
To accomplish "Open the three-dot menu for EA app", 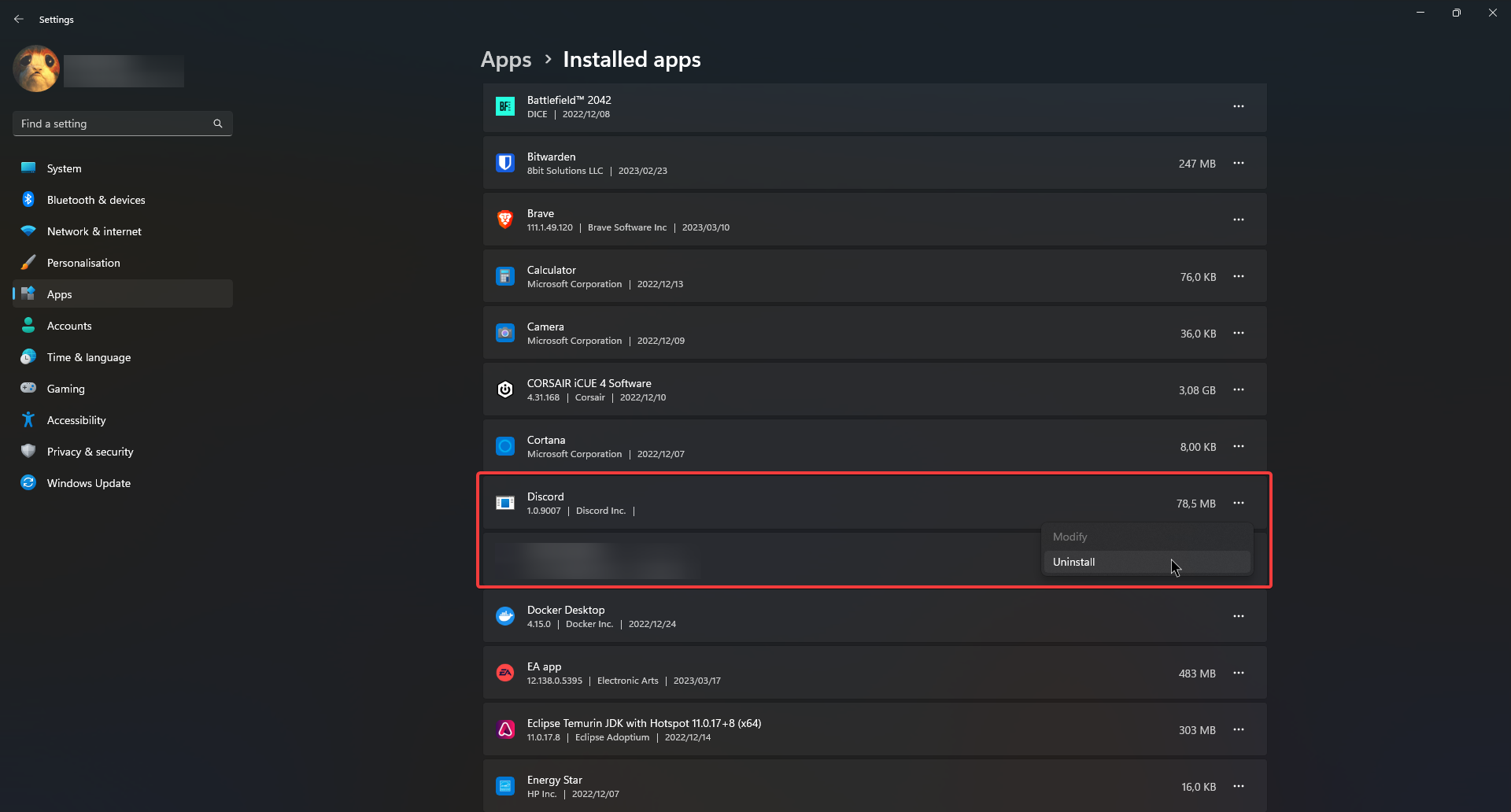I will click(1238, 673).
